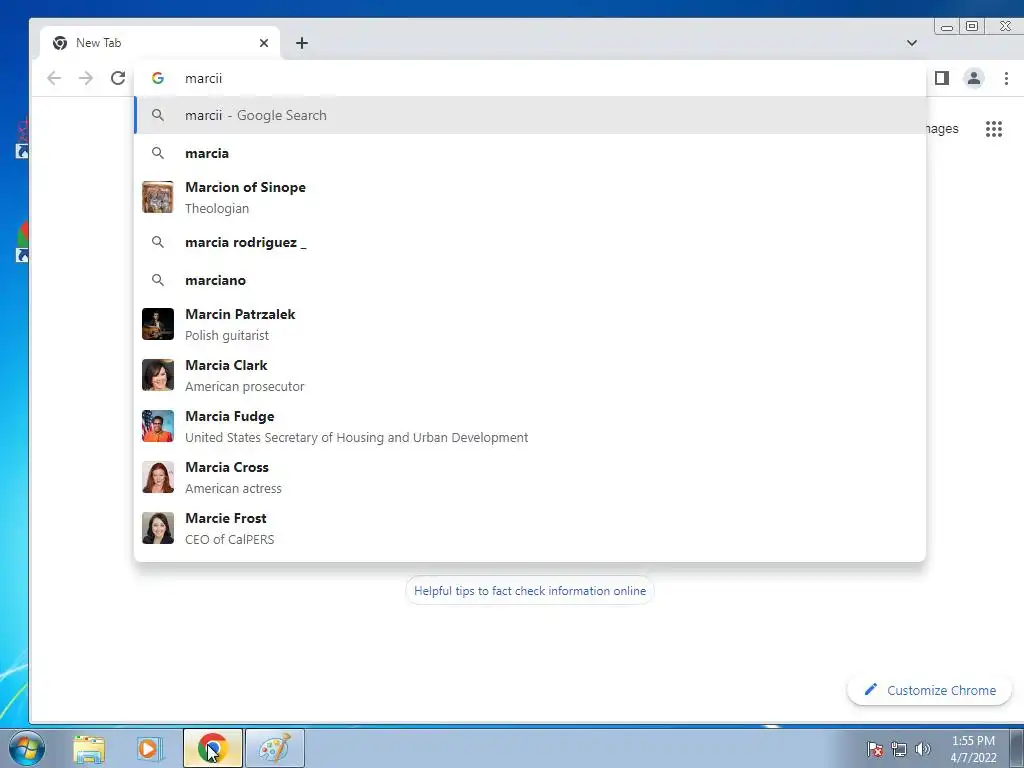Reload the current page
This screenshot has width=1024, height=768.
click(118, 78)
